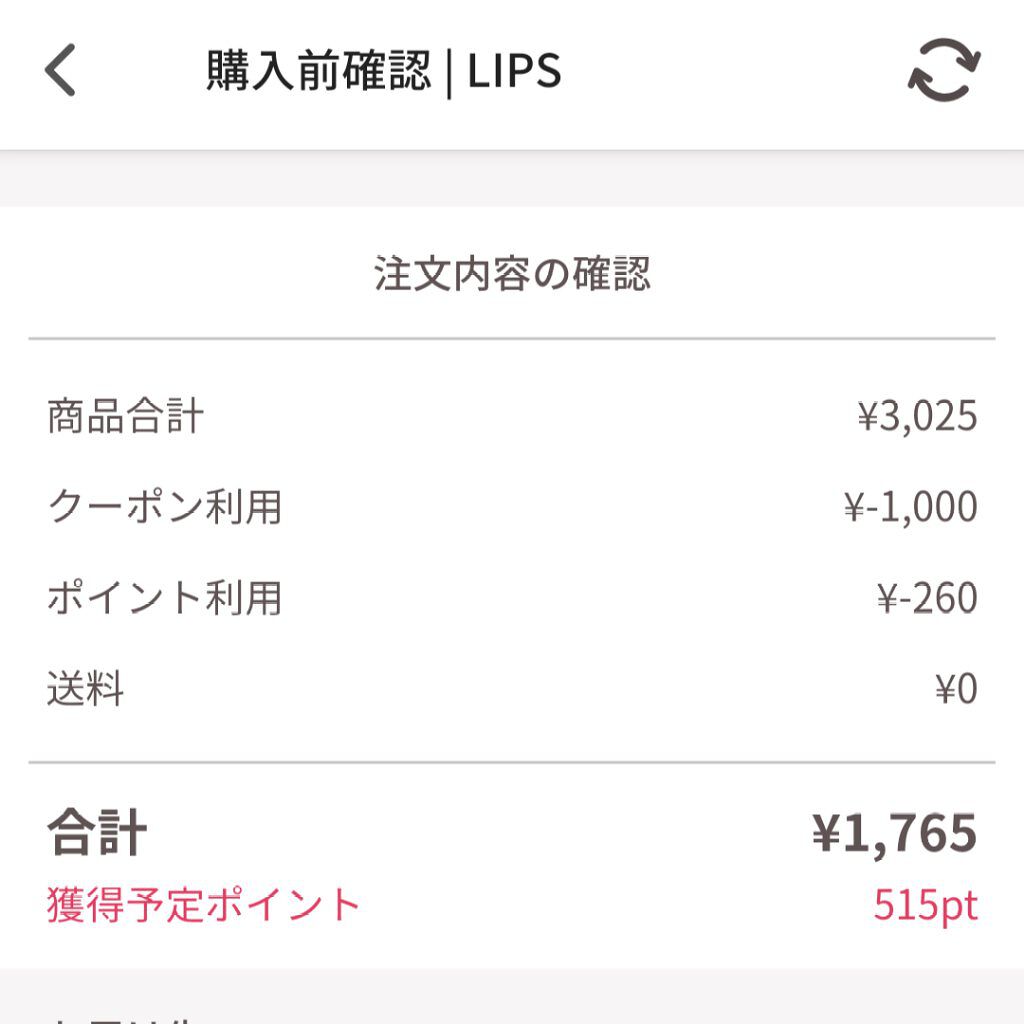Tap the refresh icon at top right
The image size is (1024, 1024).
945,70
